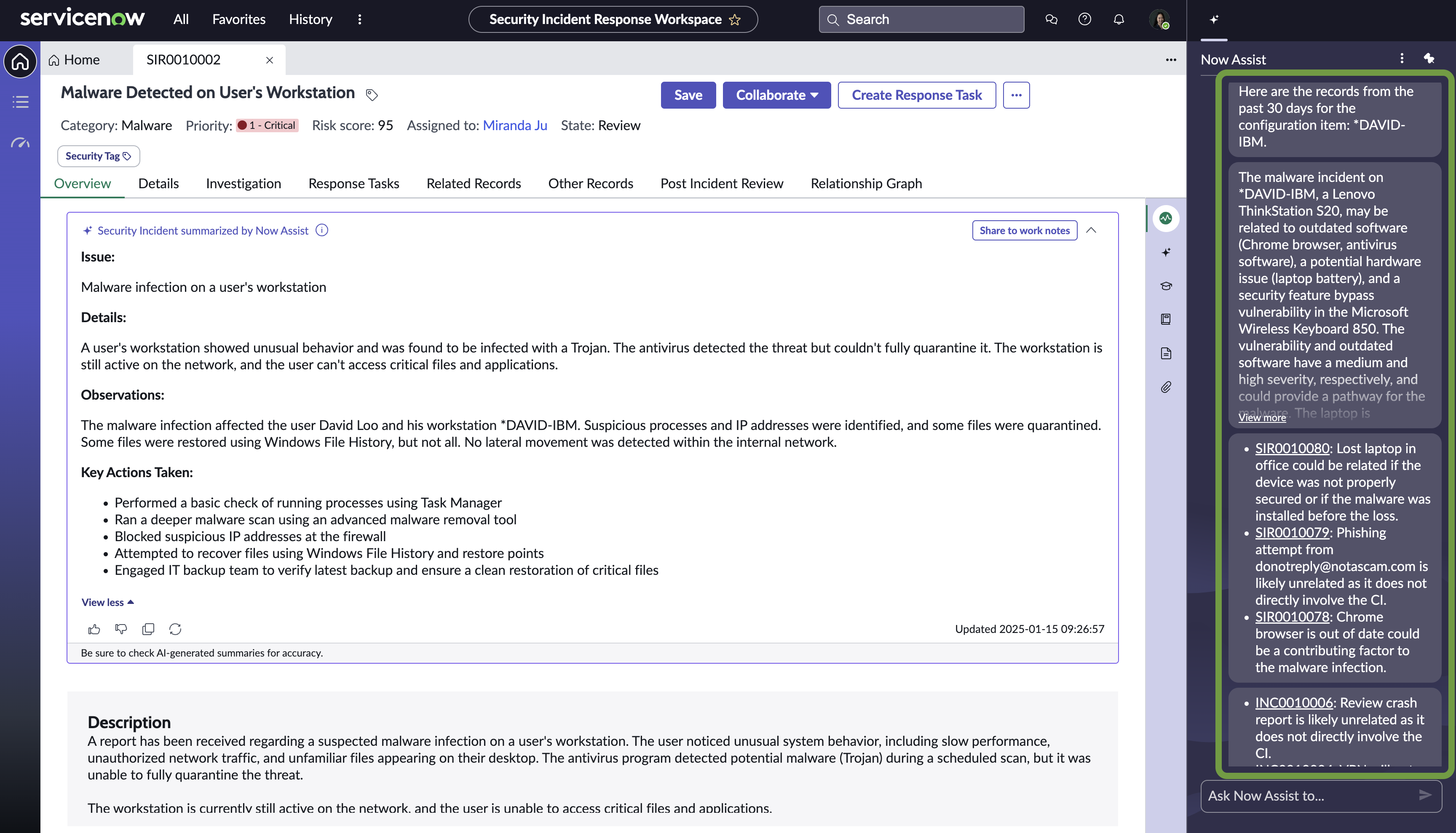Image resolution: width=1456 pixels, height=833 pixels.
Task: Expand the Collaborate dropdown
Action: point(776,95)
